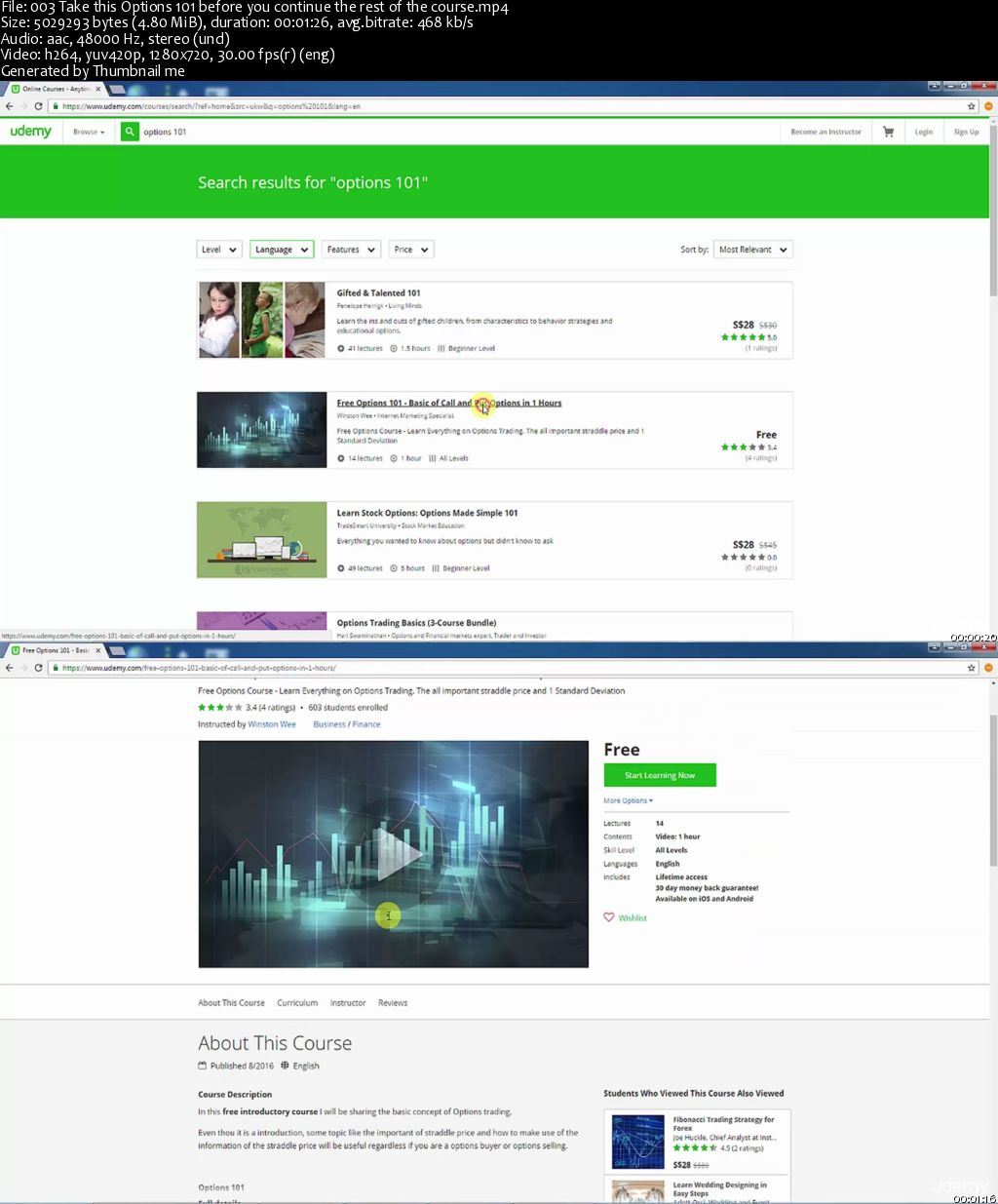Open the shopping cart icon
Screen dimensions: 998x1204
888,132
